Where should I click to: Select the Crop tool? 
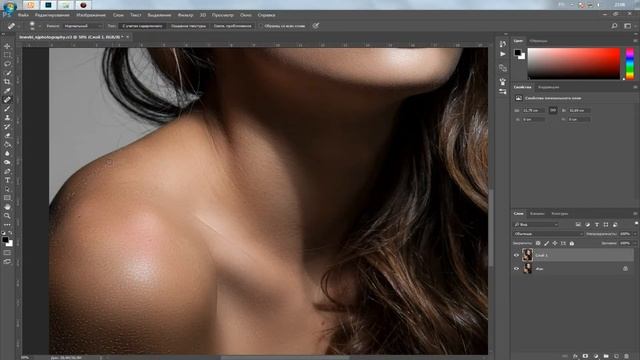click(7, 82)
